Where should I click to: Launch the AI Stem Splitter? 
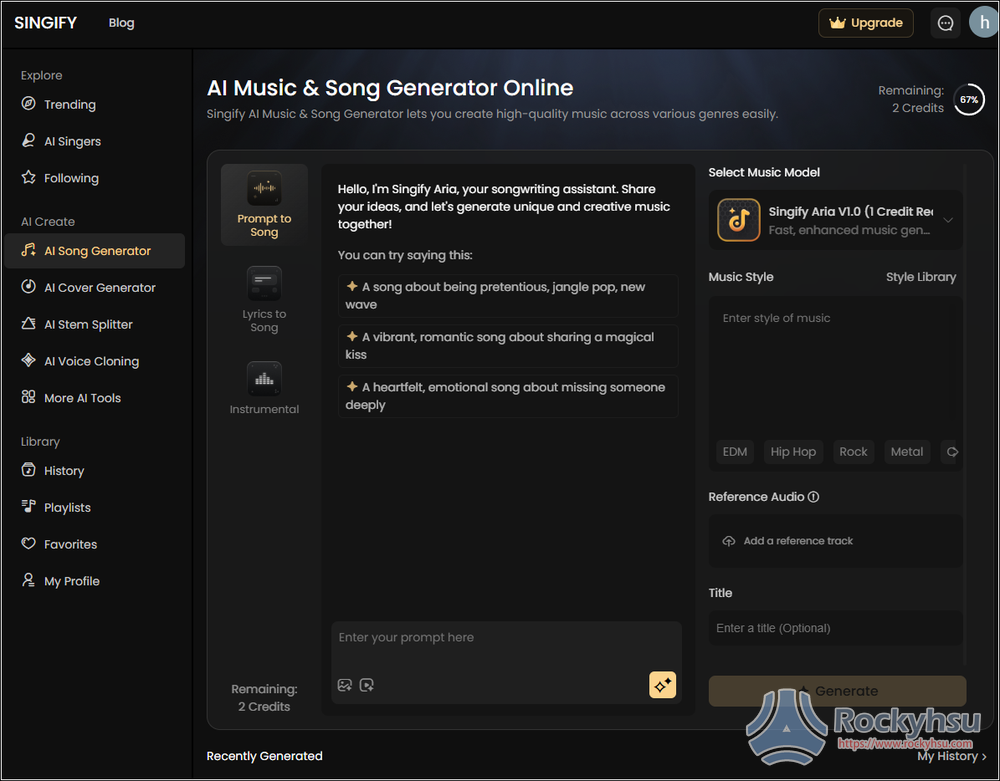tap(77, 325)
